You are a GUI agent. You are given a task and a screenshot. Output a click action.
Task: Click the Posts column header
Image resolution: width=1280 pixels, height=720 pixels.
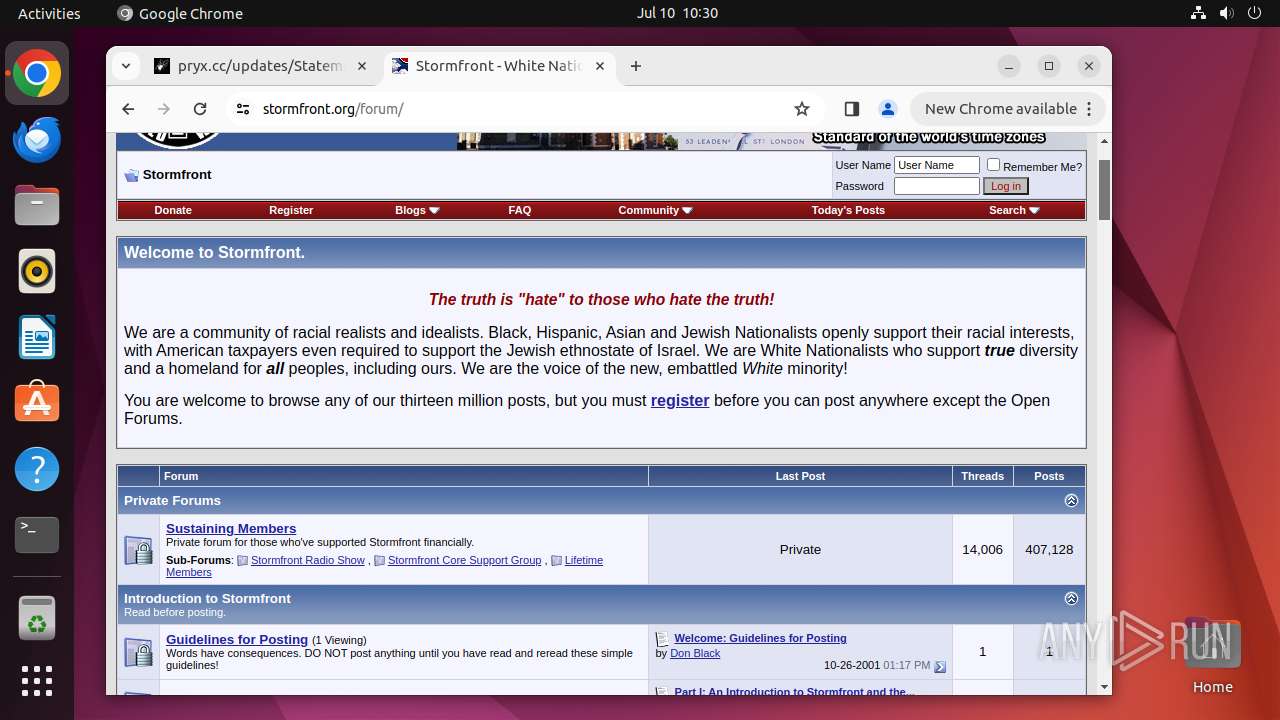[1049, 476]
